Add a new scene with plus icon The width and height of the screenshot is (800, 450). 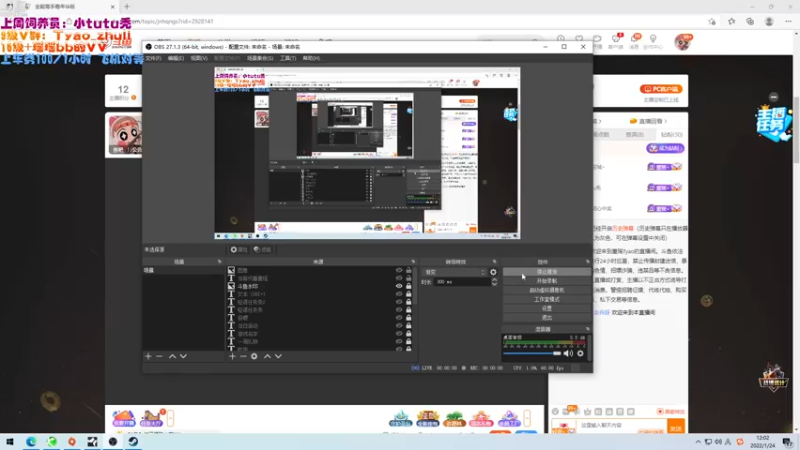[148, 356]
